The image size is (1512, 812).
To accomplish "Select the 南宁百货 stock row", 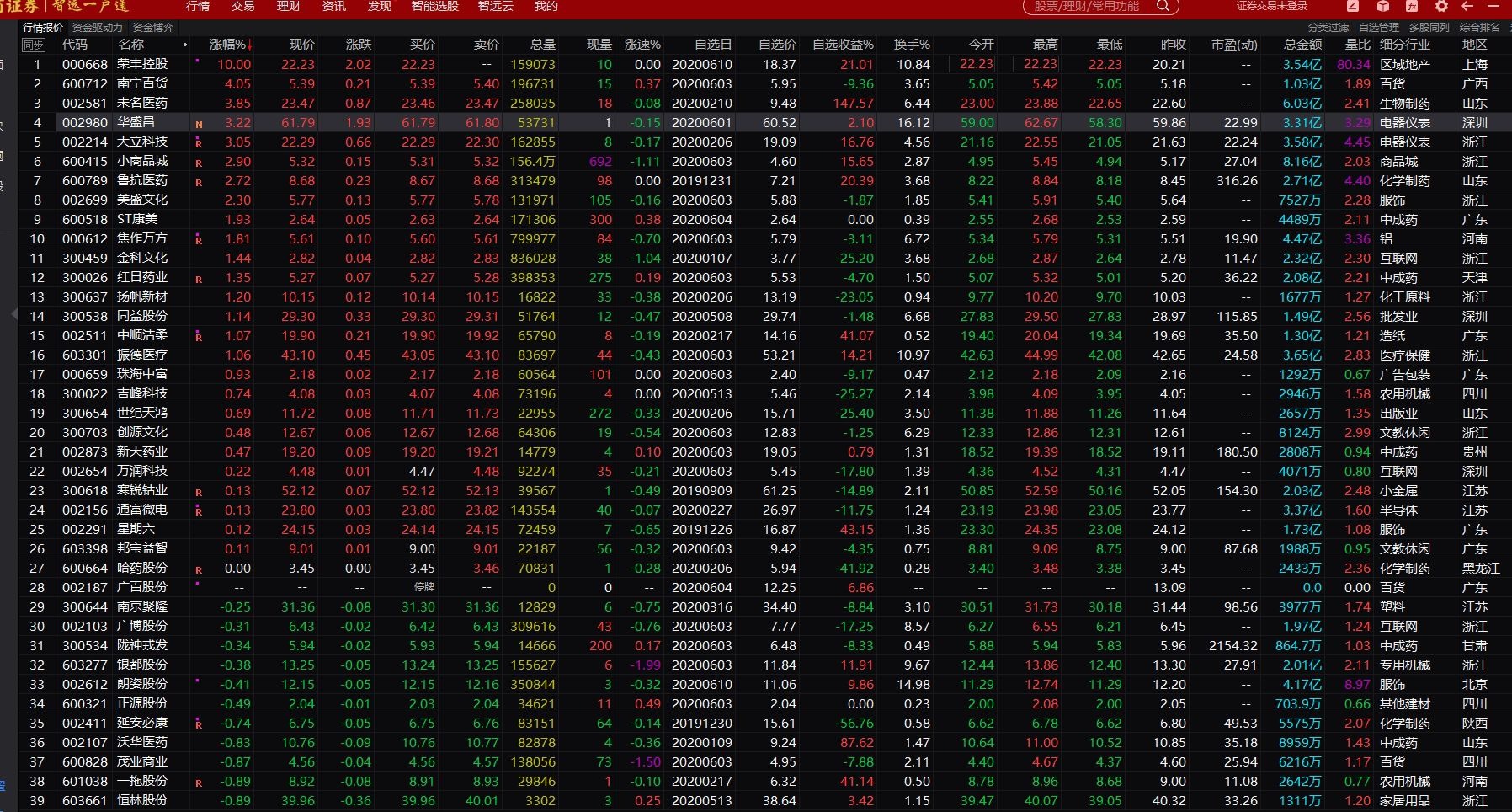I will point(765,83).
